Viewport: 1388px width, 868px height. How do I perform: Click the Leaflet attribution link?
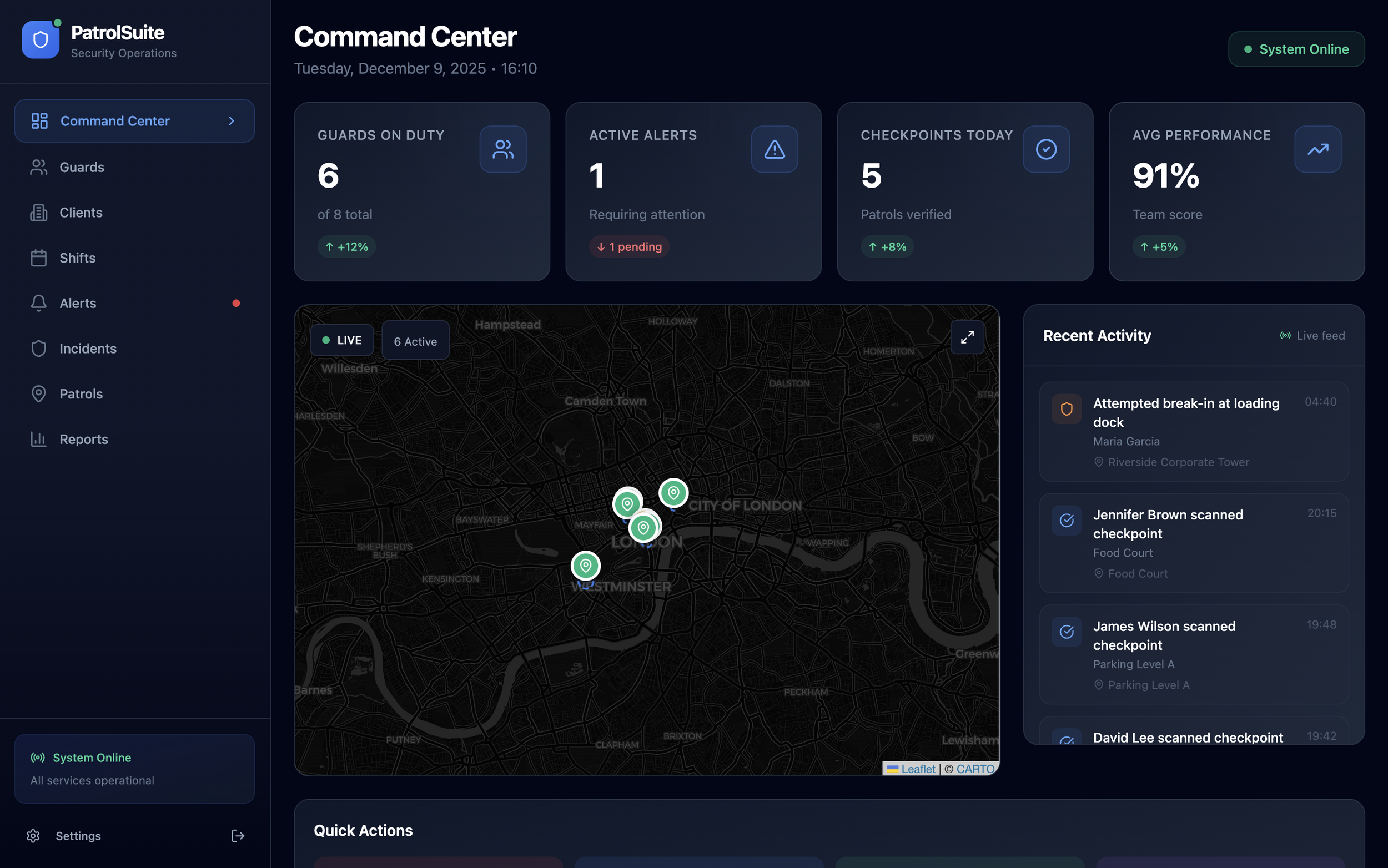coord(918,769)
